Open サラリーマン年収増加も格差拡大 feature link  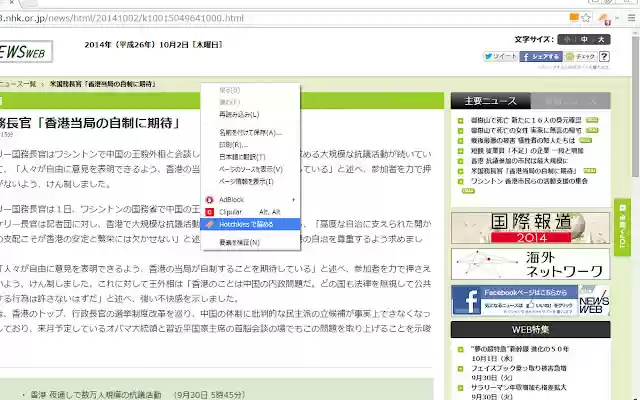pyautogui.click(x=519, y=387)
